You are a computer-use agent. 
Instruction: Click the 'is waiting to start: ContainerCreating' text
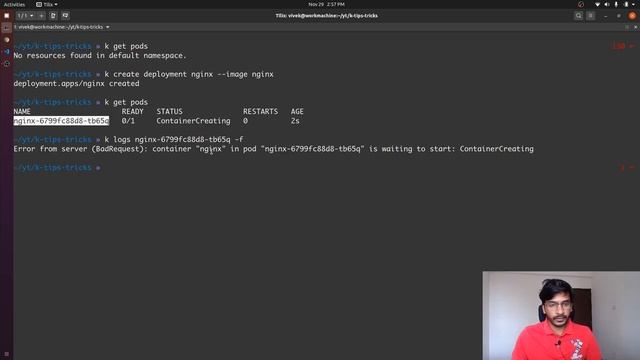(x=451, y=149)
